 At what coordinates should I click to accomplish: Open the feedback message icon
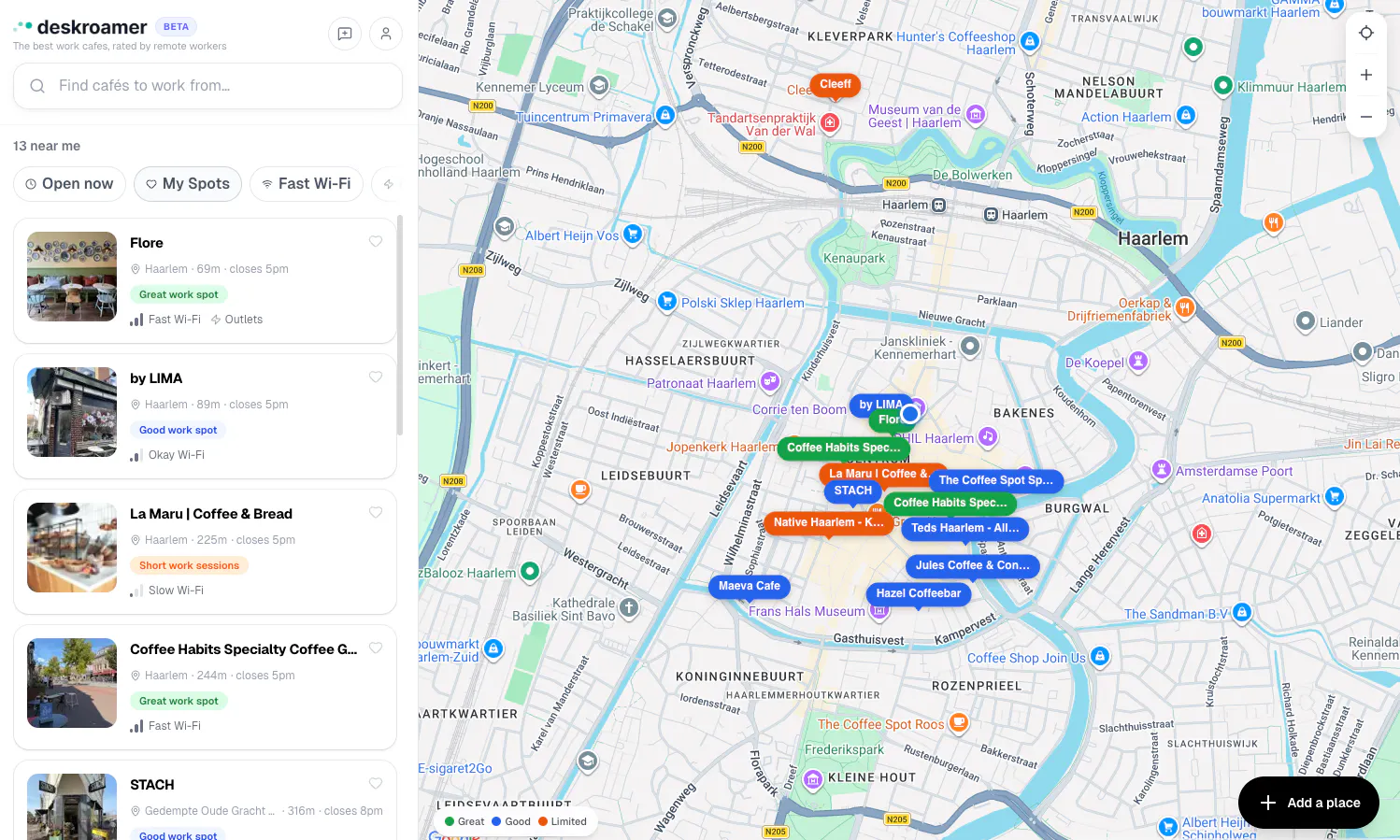345,34
